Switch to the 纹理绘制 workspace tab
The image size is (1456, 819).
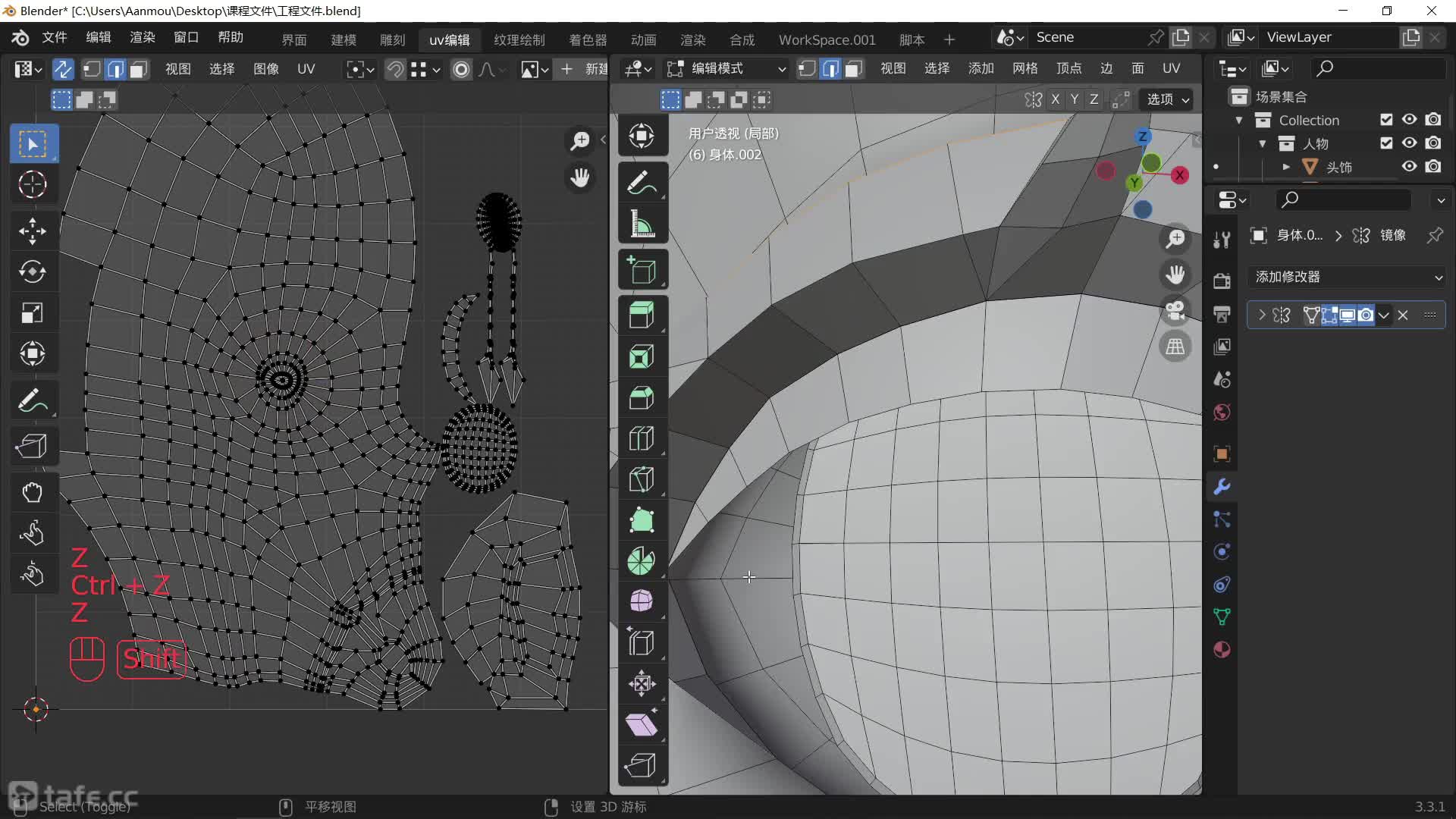tap(519, 39)
